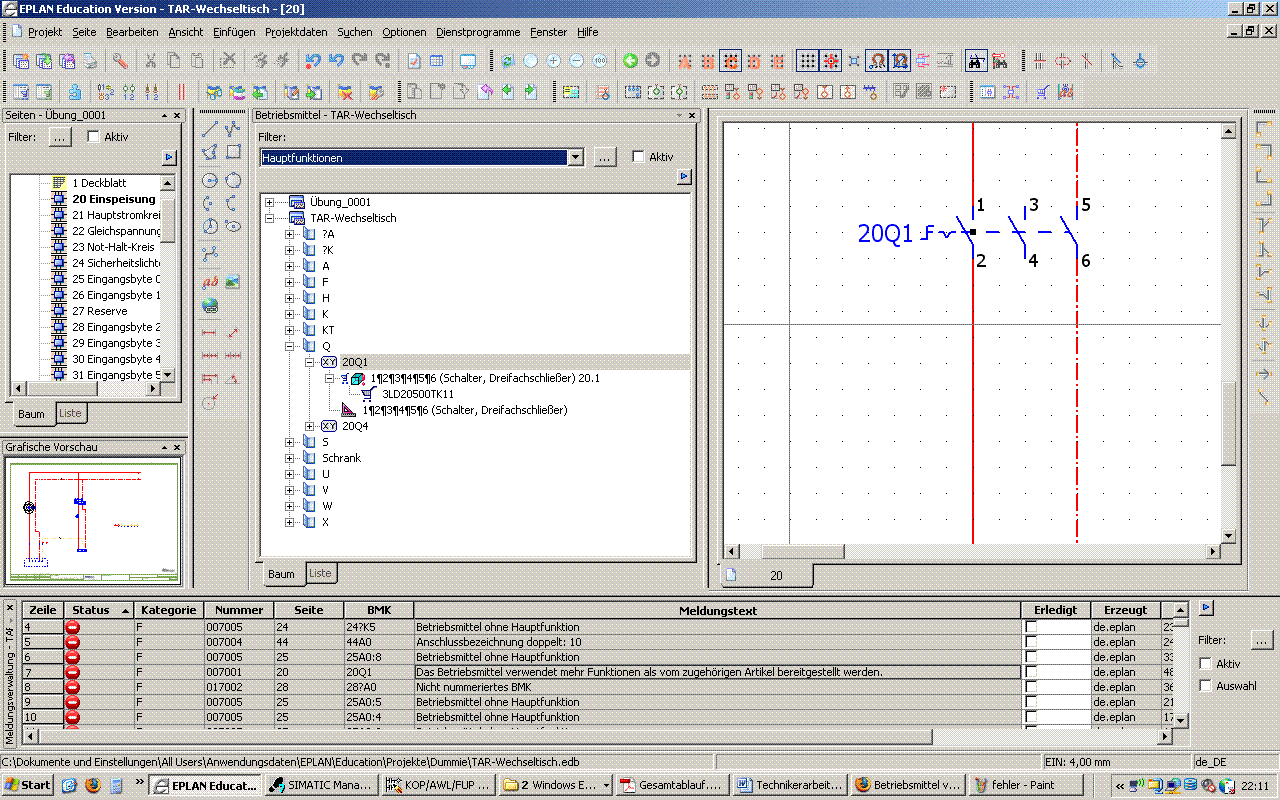Toggle the grid display icon

click(x=808, y=61)
